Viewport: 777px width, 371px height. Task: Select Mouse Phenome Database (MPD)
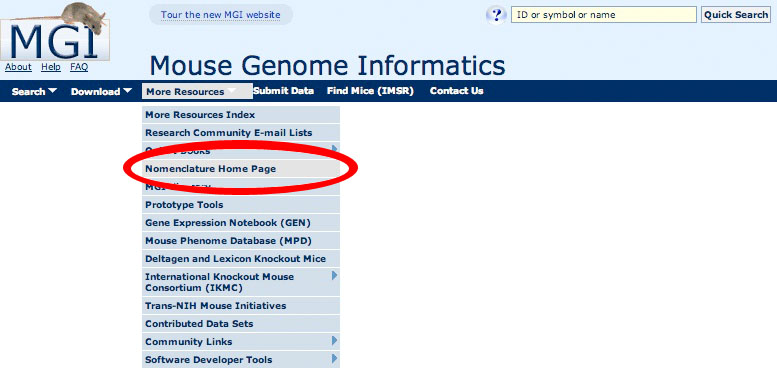[241, 241]
